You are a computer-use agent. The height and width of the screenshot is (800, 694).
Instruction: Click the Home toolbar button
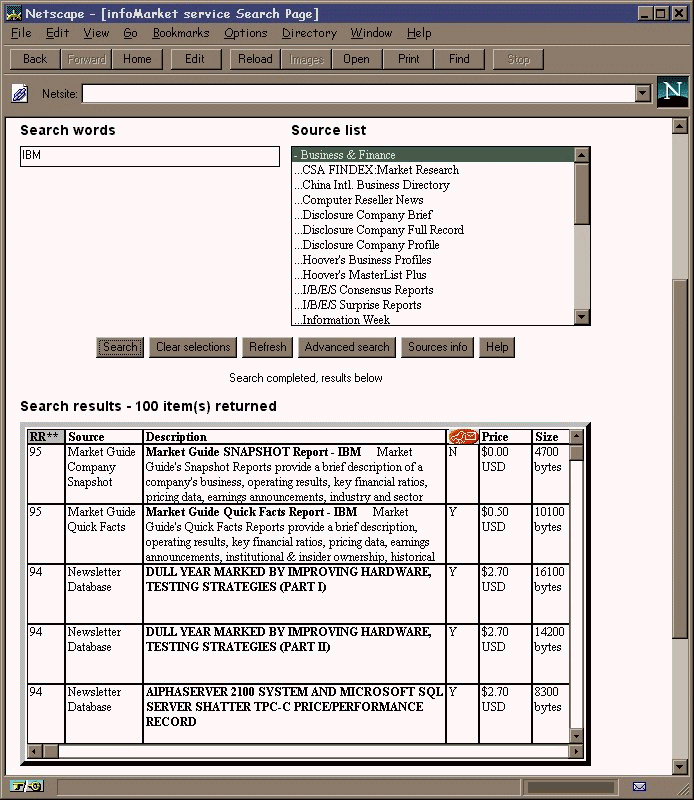(x=137, y=59)
